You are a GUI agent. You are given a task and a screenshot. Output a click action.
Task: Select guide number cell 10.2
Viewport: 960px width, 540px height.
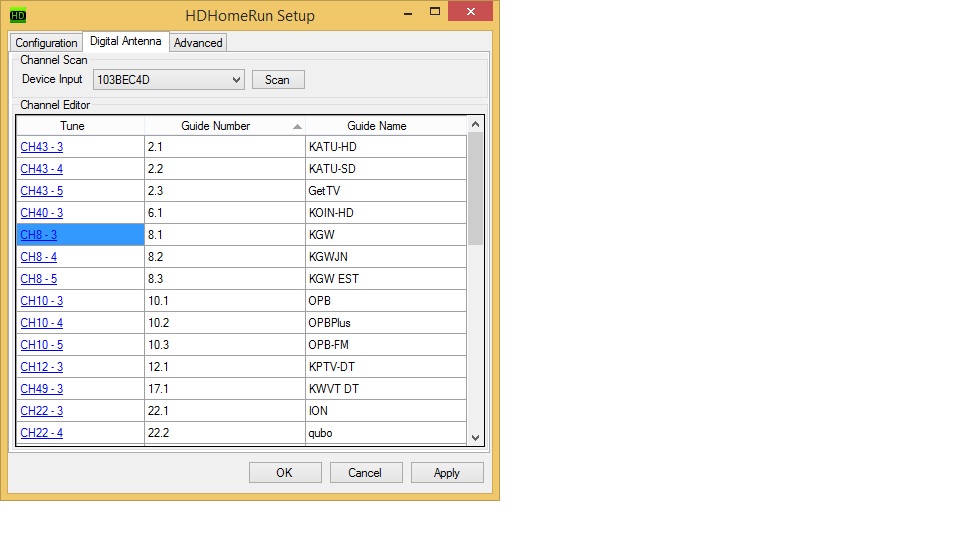click(x=225, y=323)
